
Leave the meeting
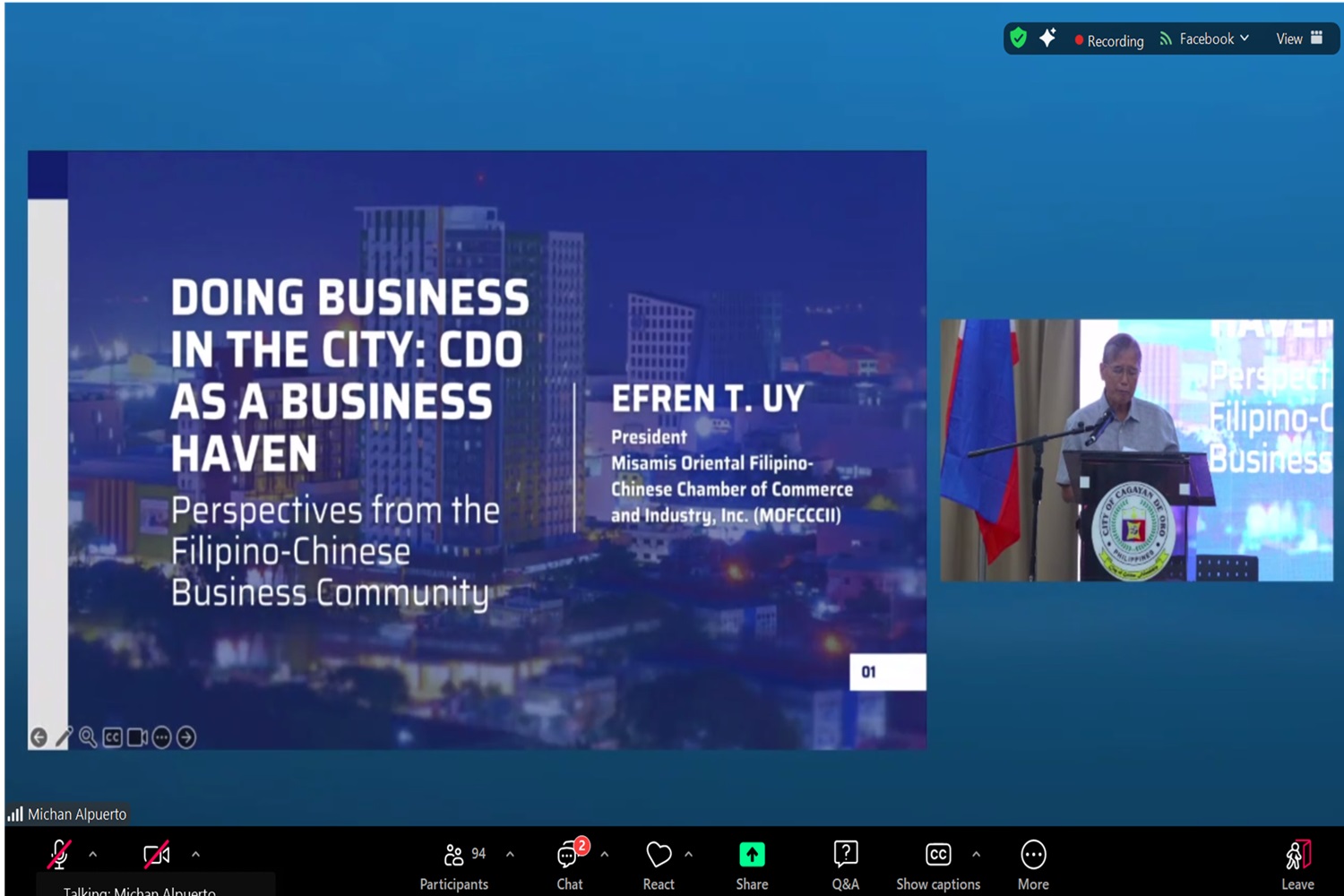[1297, 866]
